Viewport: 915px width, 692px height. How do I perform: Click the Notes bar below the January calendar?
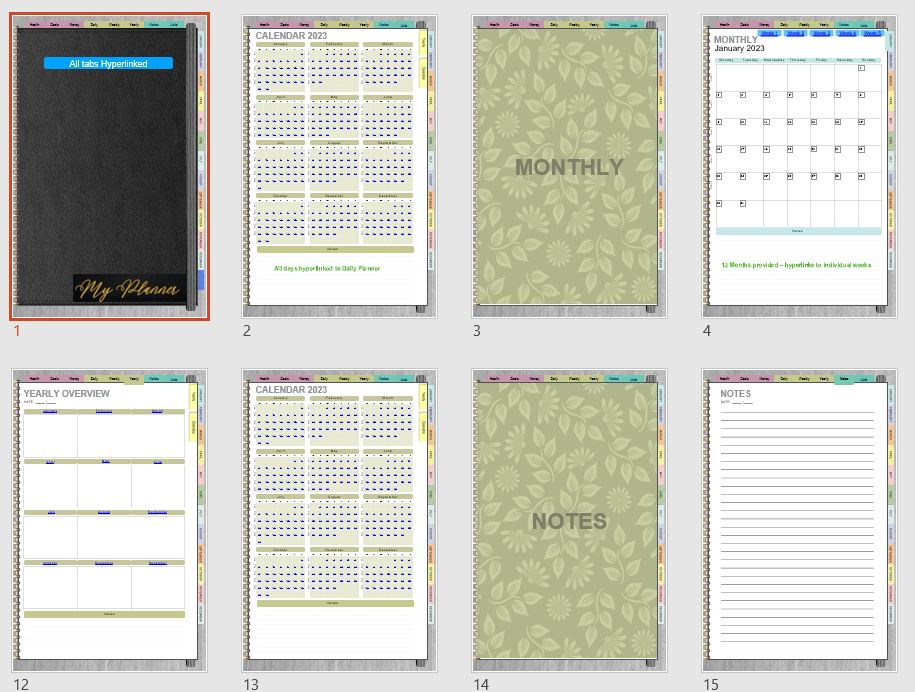pyautogui.click(x=796, y=230)
